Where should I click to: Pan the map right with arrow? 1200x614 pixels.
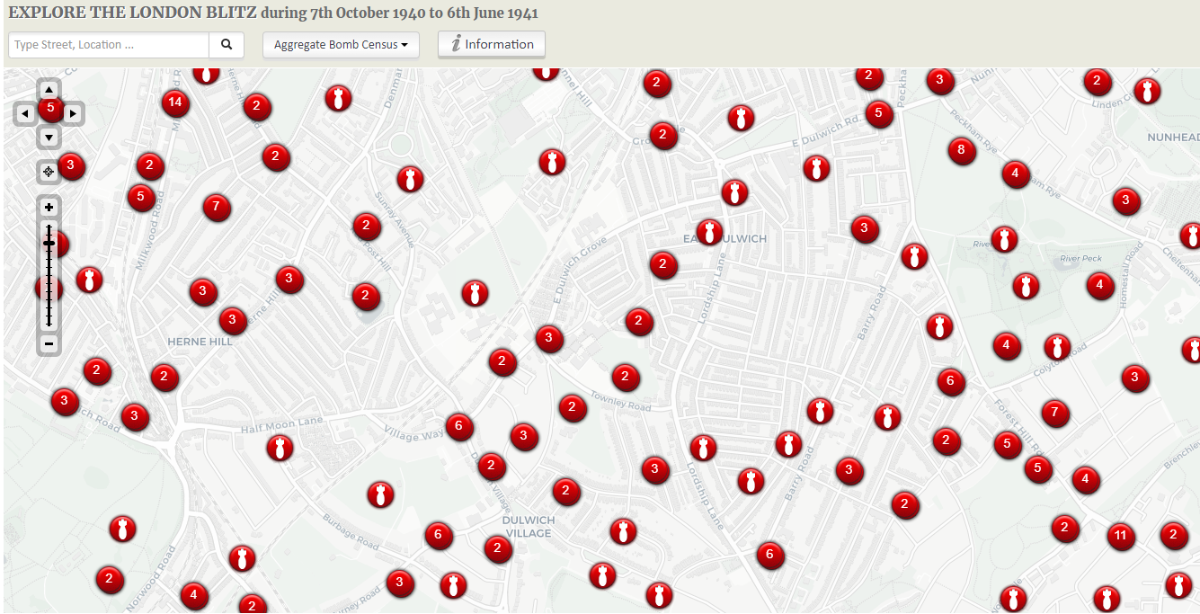tap(73, 114)
